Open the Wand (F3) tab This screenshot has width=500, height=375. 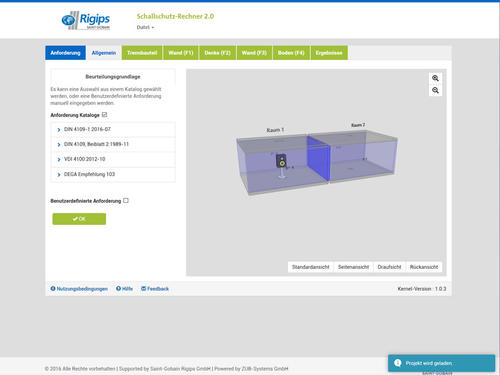[254, 53]
